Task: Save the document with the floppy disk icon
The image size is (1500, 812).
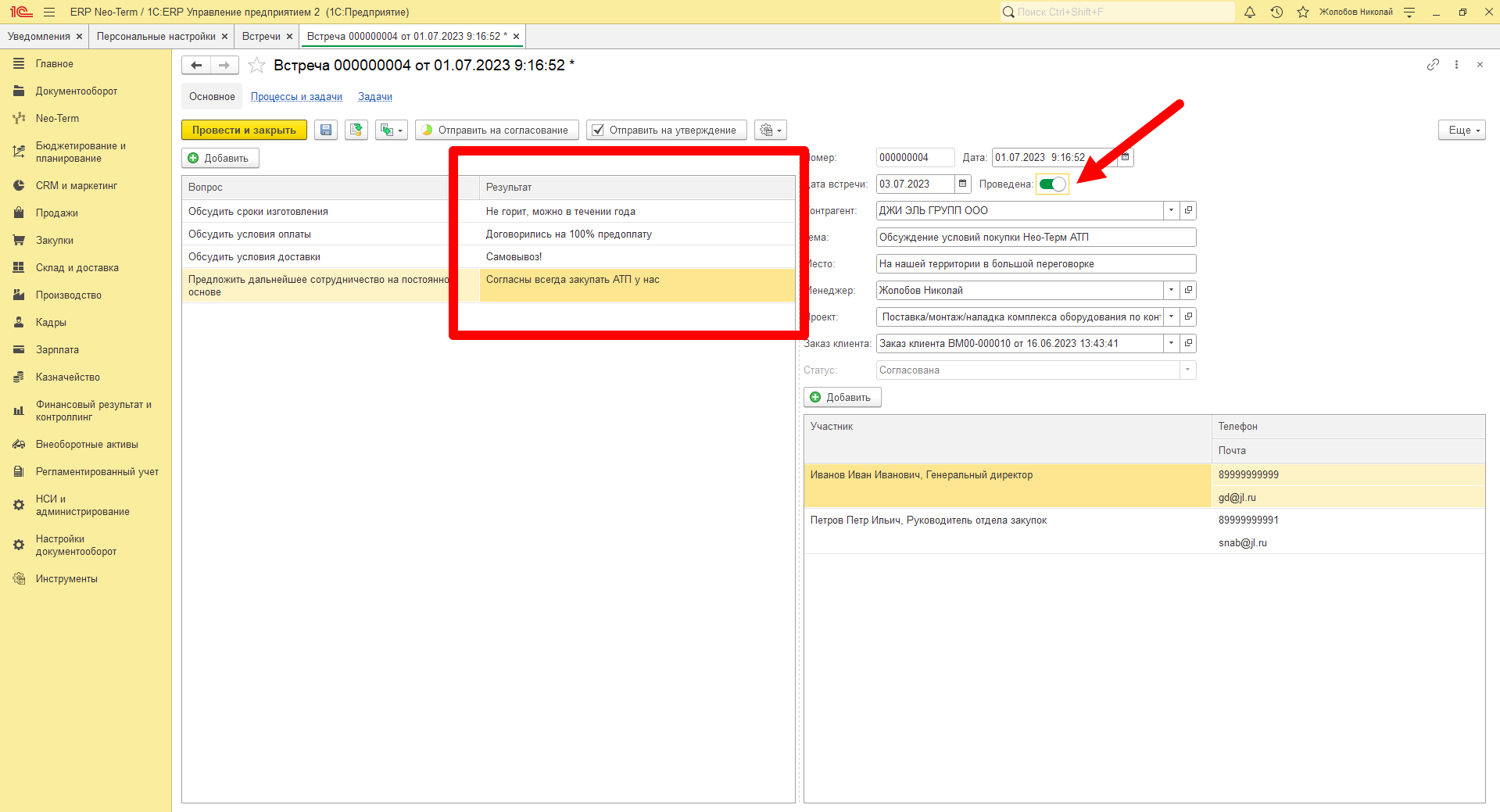Action: [x=326, y=130]
